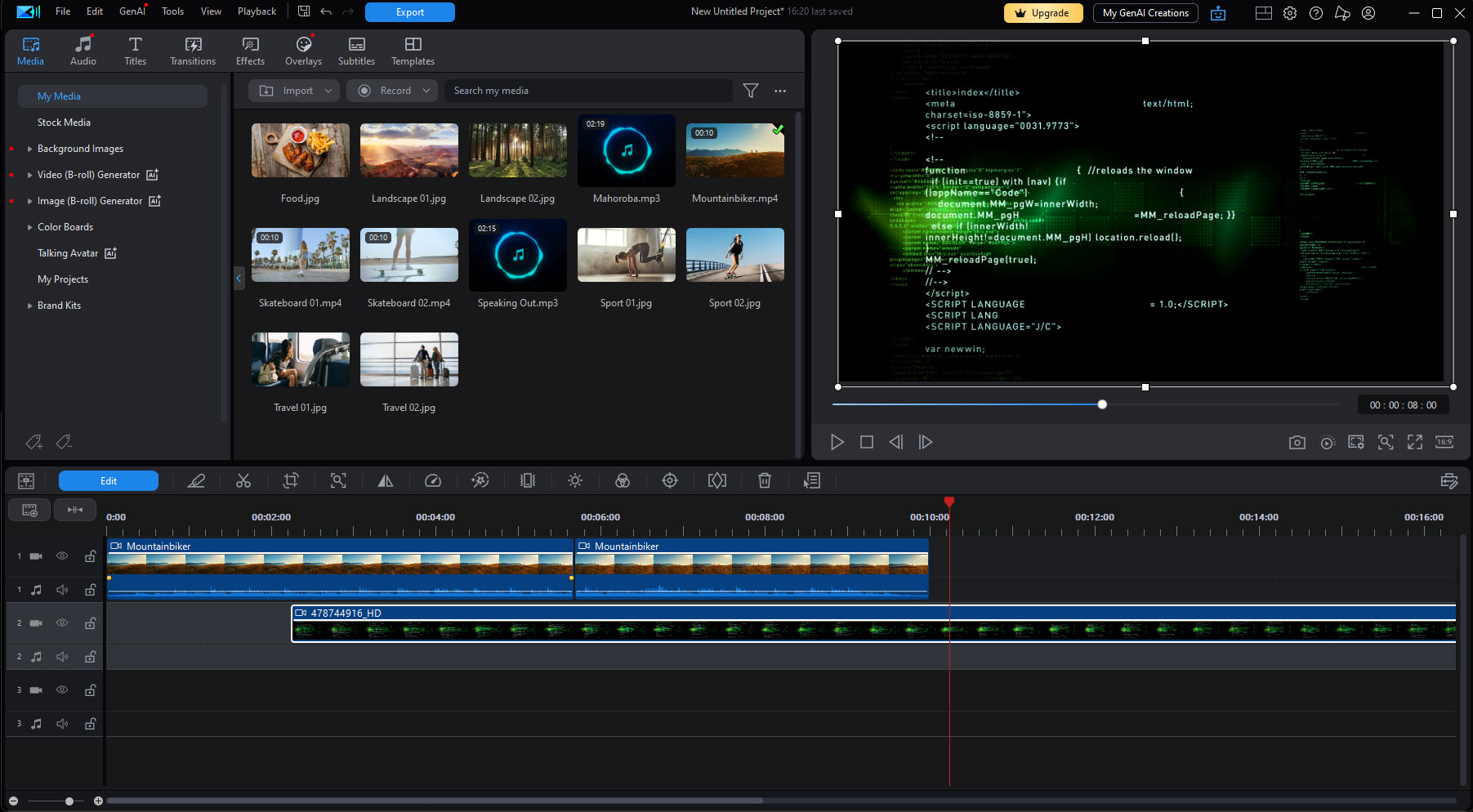Collapse the media panel side arrow
This screenshot has height=812, width=1473.
coord(239,279)
